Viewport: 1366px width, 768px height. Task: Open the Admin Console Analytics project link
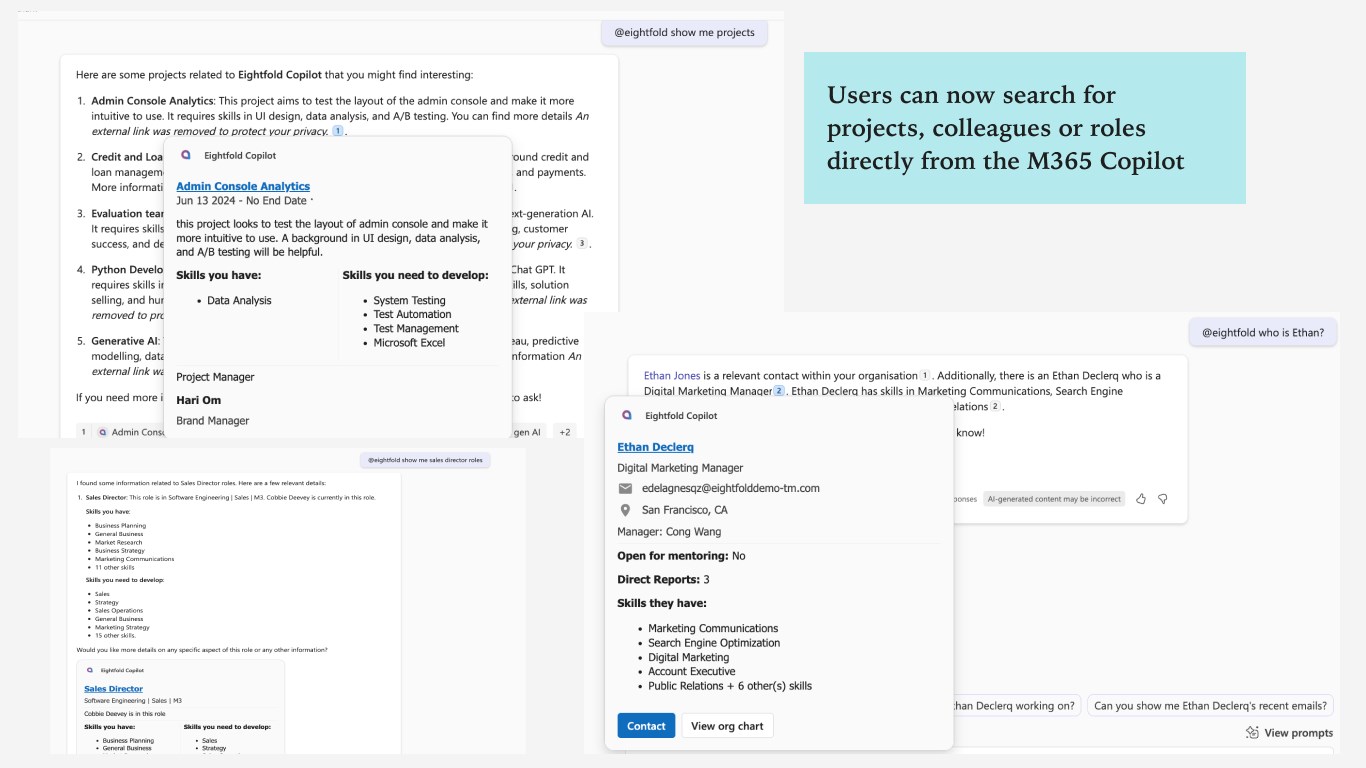click(243, 186)
